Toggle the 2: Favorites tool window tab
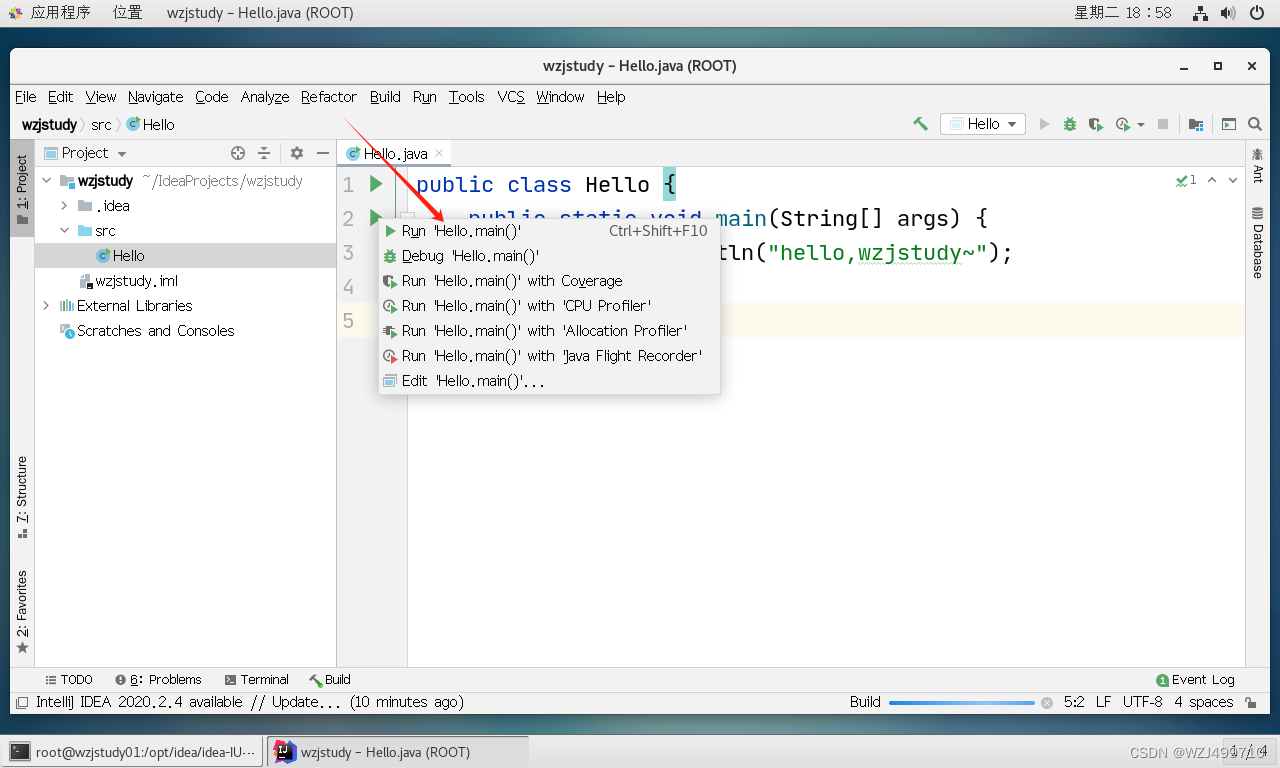This screenshot has width=1280, height=768. (22, 612)
